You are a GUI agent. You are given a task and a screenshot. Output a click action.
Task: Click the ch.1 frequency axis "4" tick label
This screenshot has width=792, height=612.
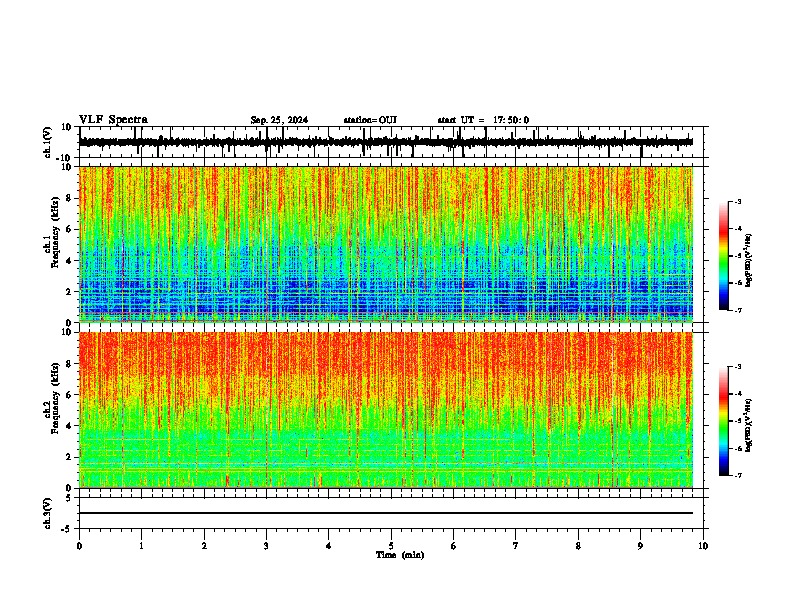pyautogui.click(x=70, y=261)
